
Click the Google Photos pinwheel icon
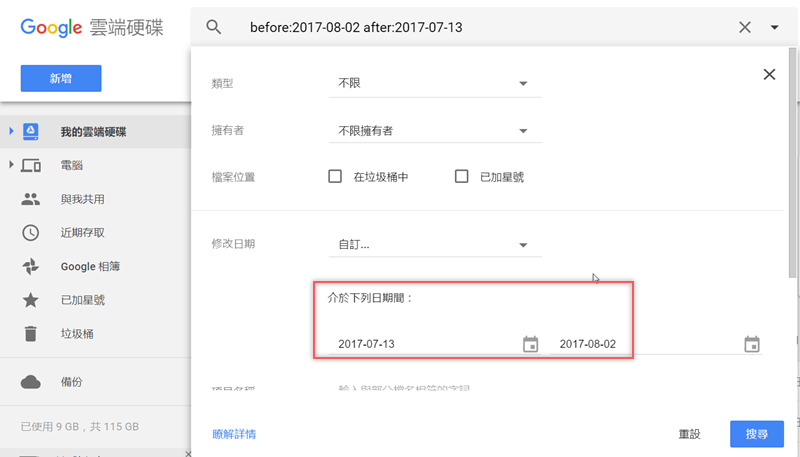point(31,266)
